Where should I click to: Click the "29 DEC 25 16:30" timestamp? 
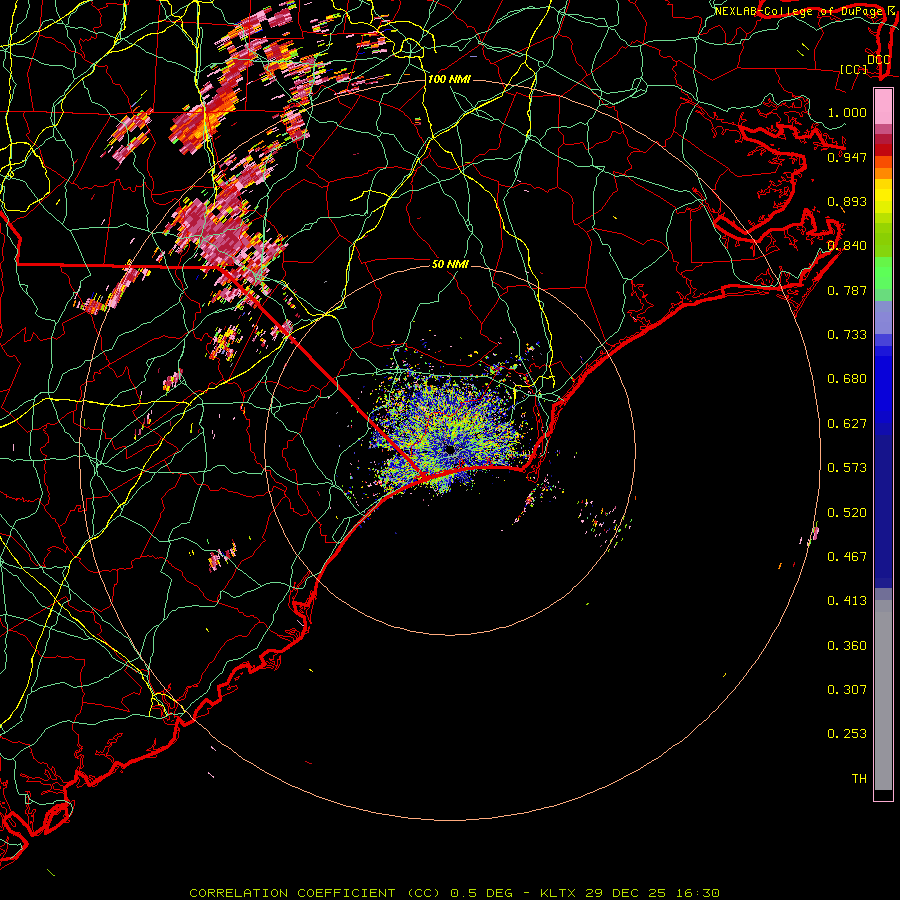point(653,893)
